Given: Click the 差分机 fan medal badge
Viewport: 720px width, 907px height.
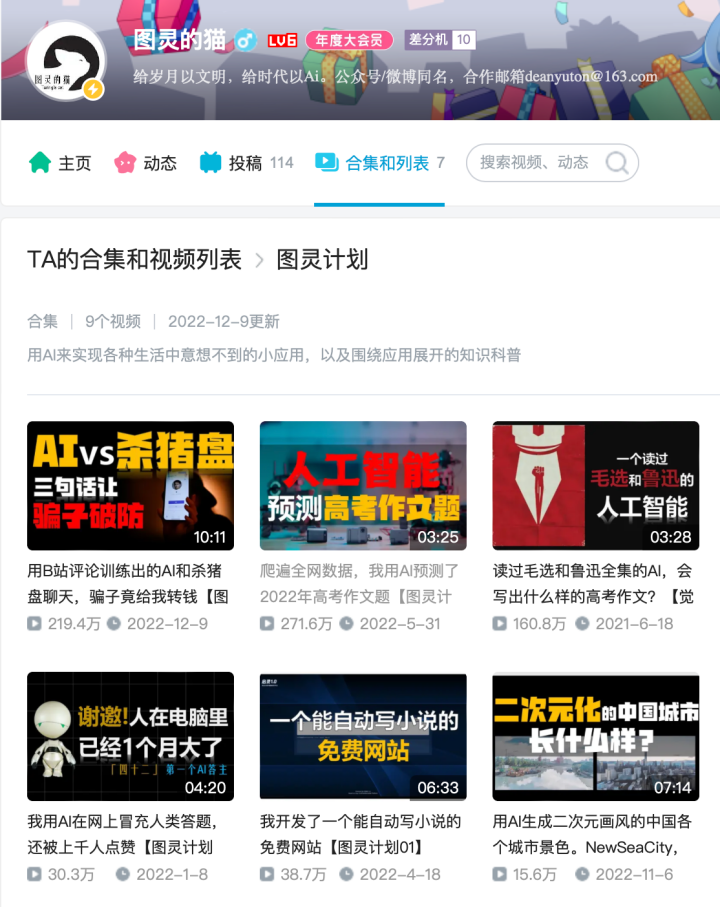Looking at the screenshot, I should 440,39.
